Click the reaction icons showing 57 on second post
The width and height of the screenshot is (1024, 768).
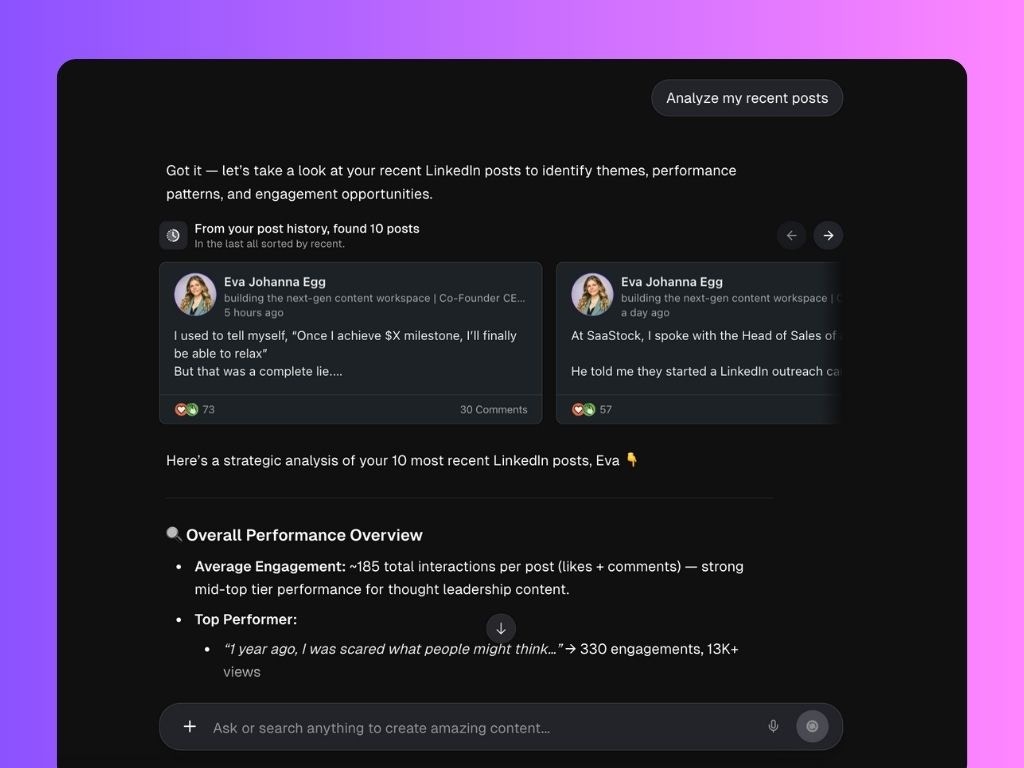(x=582, y=409)
